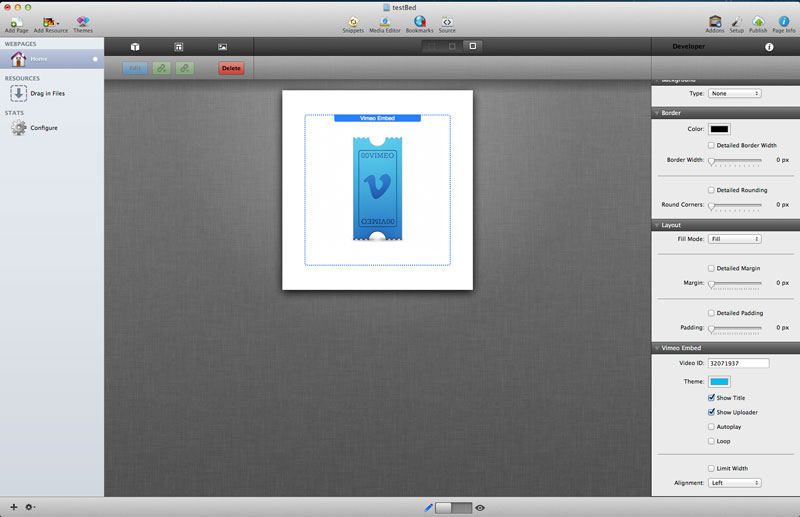Open the background Type dropdown

coord(735,93)
